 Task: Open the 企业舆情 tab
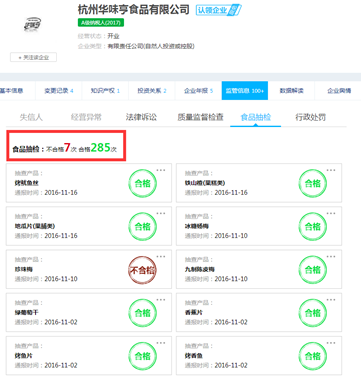(339, 91)
